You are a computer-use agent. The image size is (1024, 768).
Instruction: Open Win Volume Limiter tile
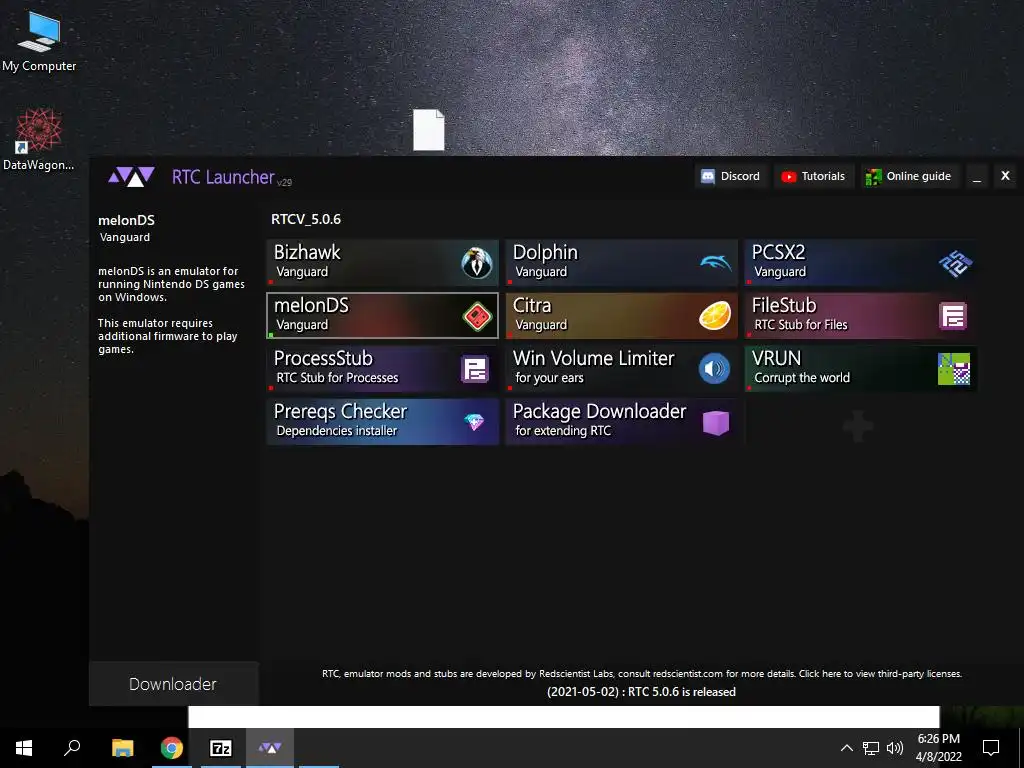[x=621, y=368]
